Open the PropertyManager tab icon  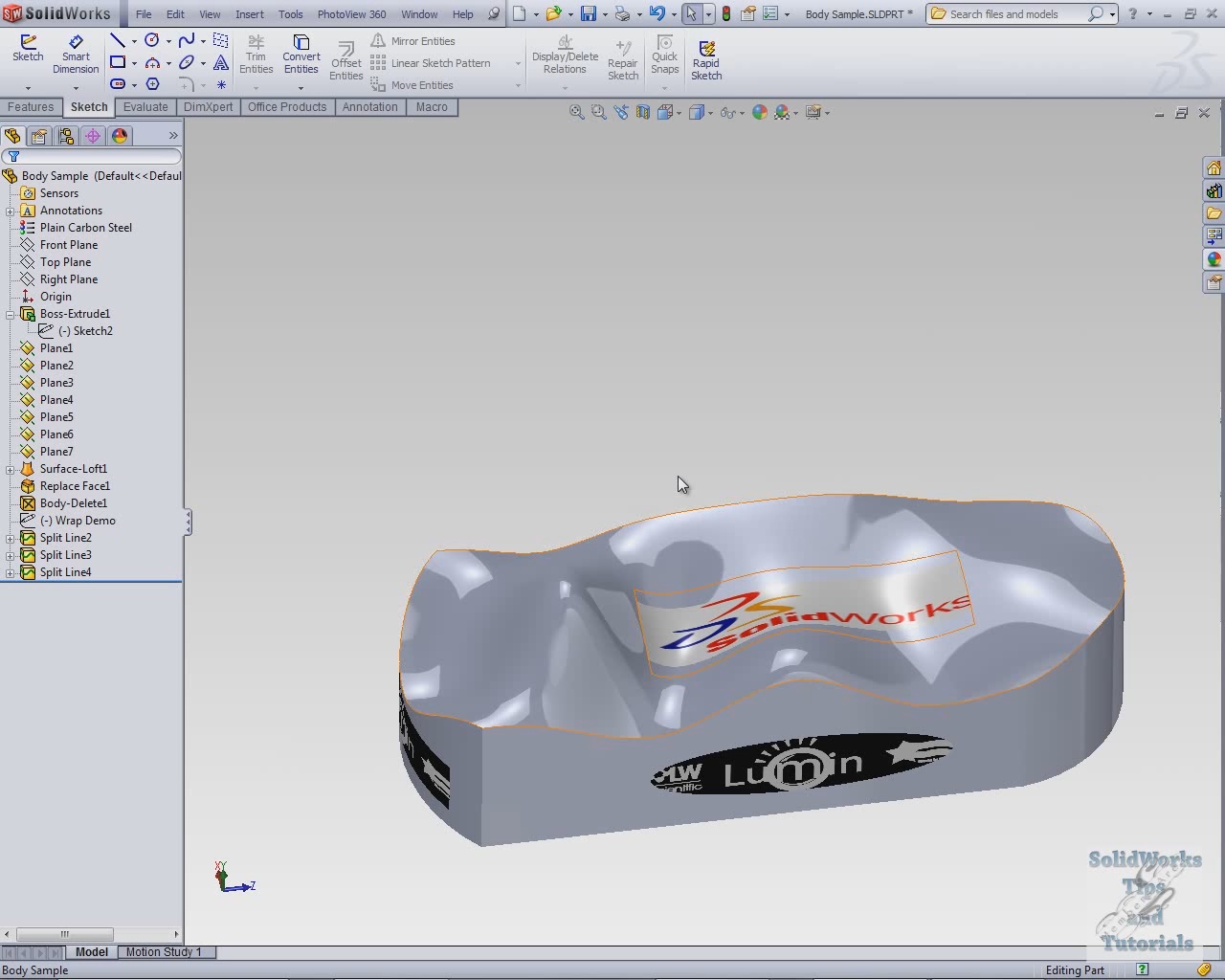pyautogui.click(x=39, y=136)
